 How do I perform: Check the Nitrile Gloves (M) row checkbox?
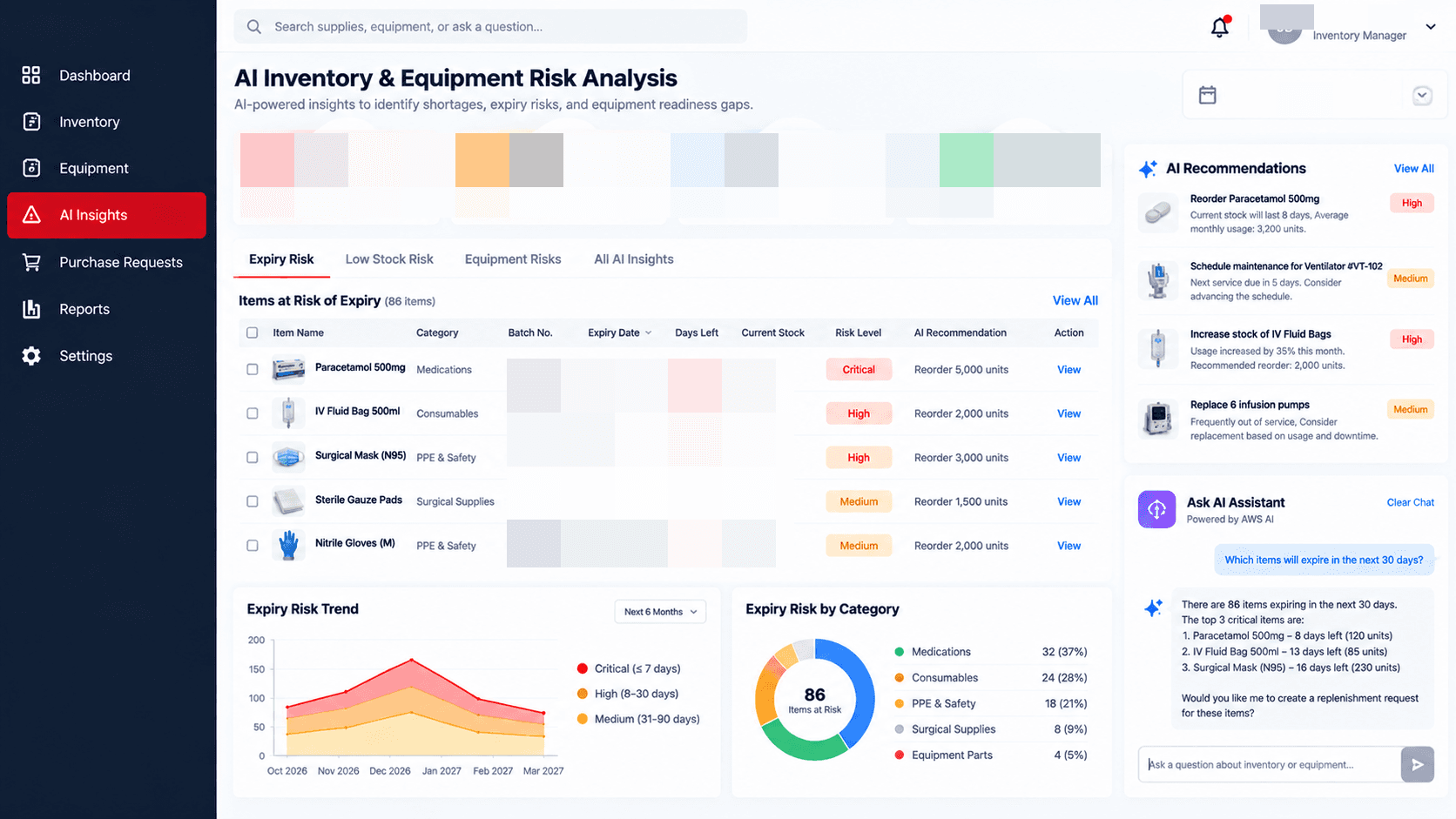pyautogui.click(x=253, y=546)
